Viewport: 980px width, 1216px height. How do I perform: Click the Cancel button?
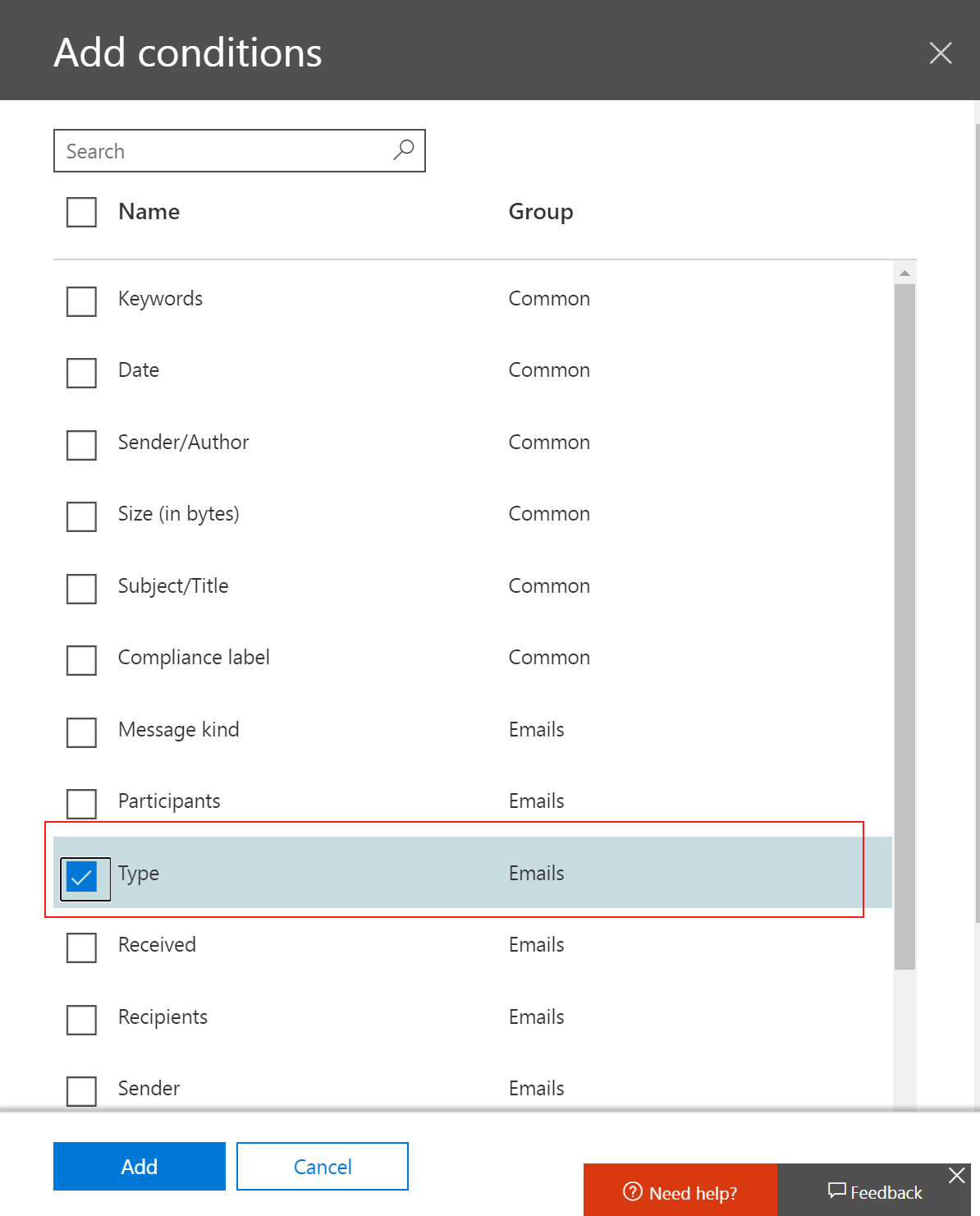coord(322,1166)
